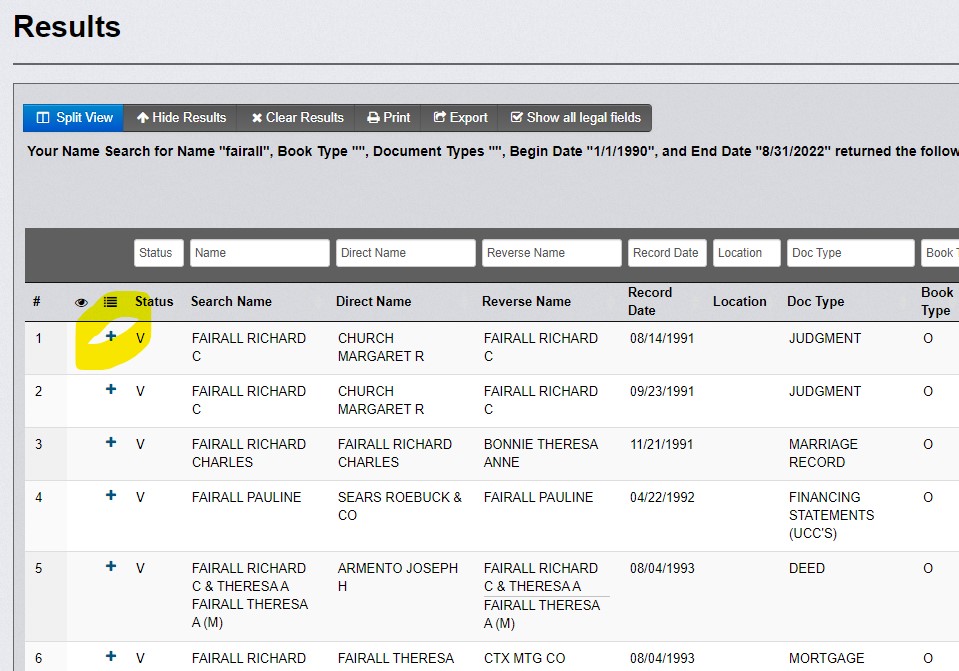Expand row 5 deed plus icon
Viewport: 959px width, 671px height.
pyautogui.click(x=111, y=566)
